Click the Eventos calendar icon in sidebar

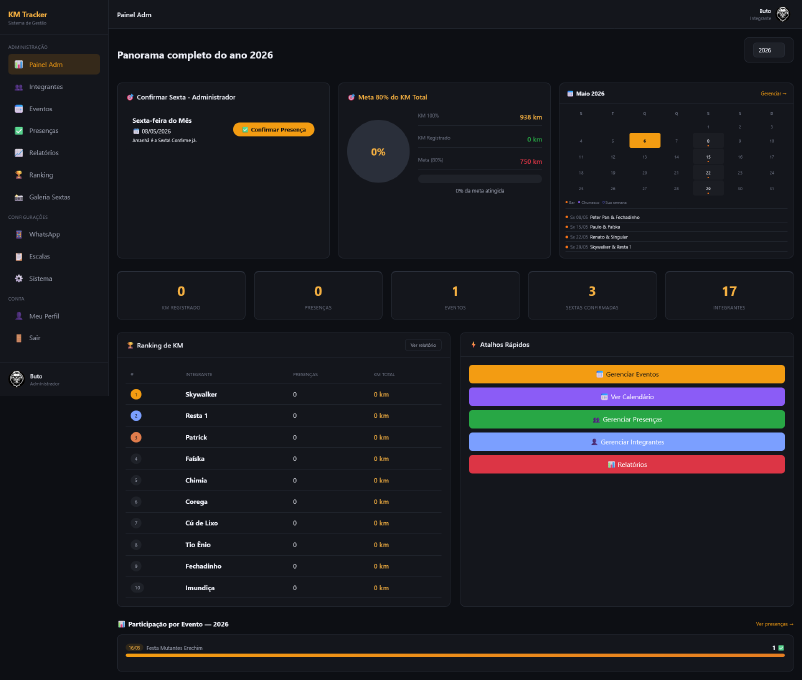19,109
